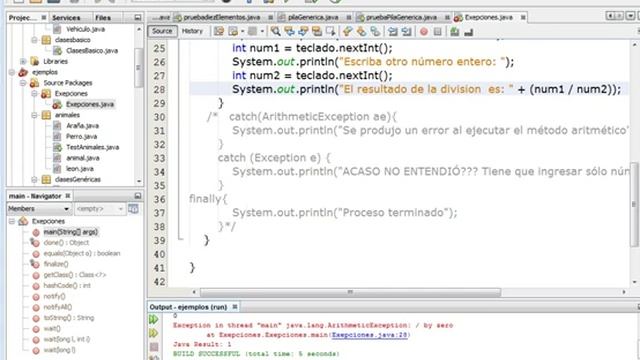Click the editor vertical scrollbar thumb

tap(634, 204)
